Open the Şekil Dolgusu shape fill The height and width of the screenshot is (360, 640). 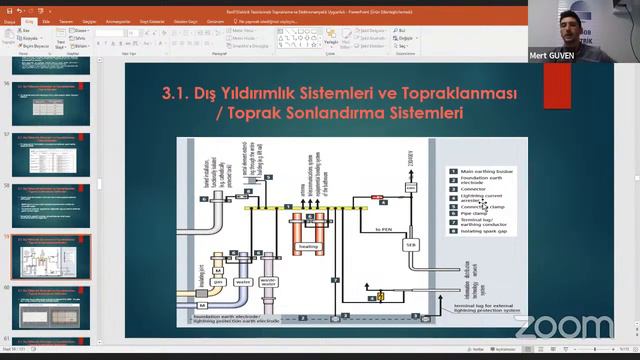pyautogui.click(x=370, y=31)
